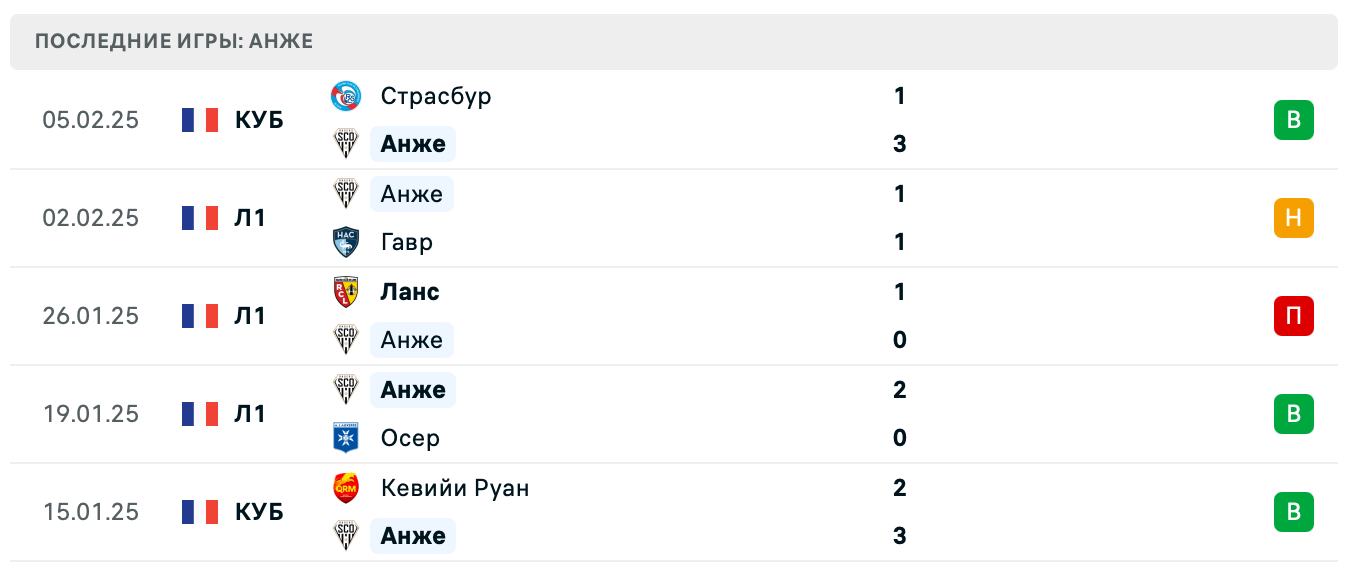Click green В badge for Auxerre match

click(x=1293, y=414)
